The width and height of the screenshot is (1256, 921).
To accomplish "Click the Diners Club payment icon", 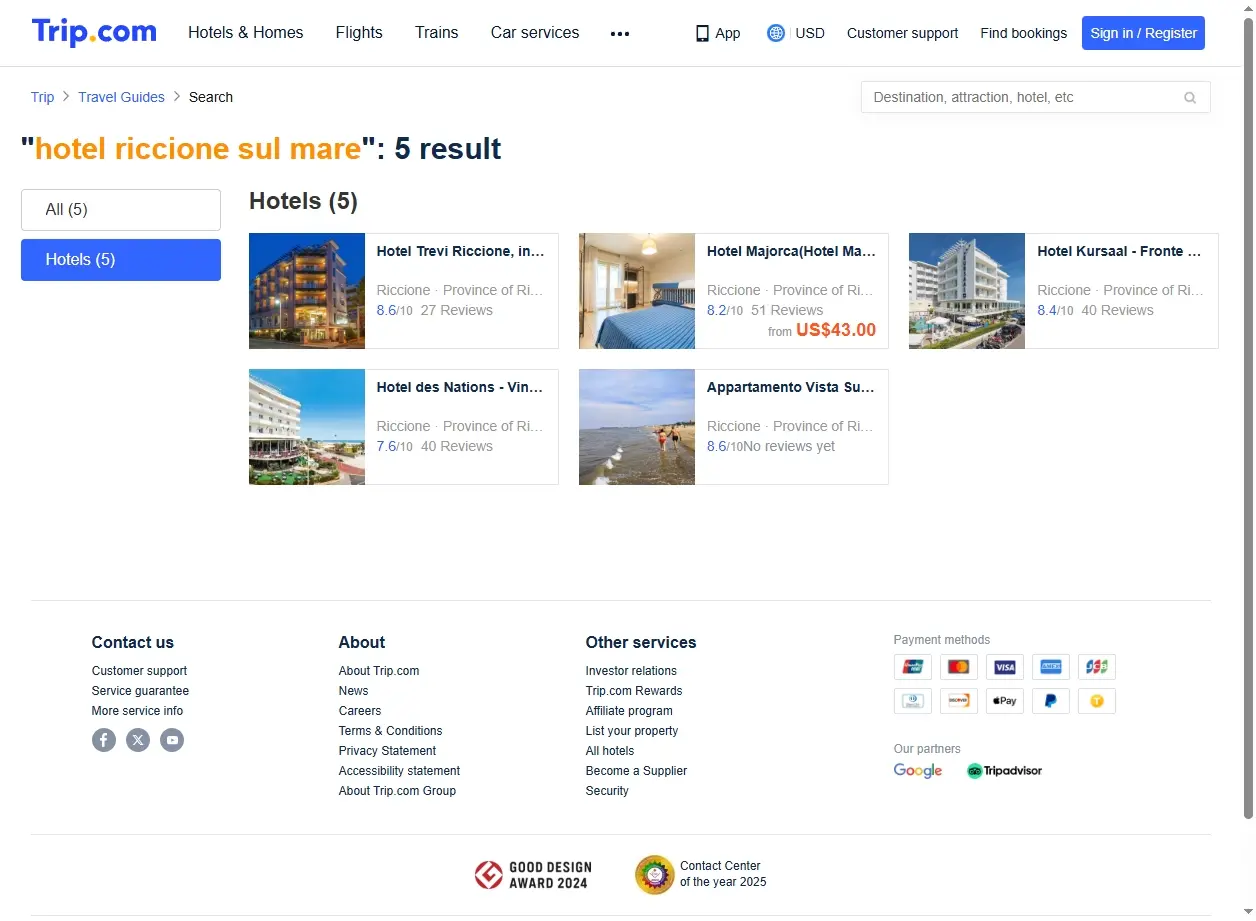I will point(912,701).
